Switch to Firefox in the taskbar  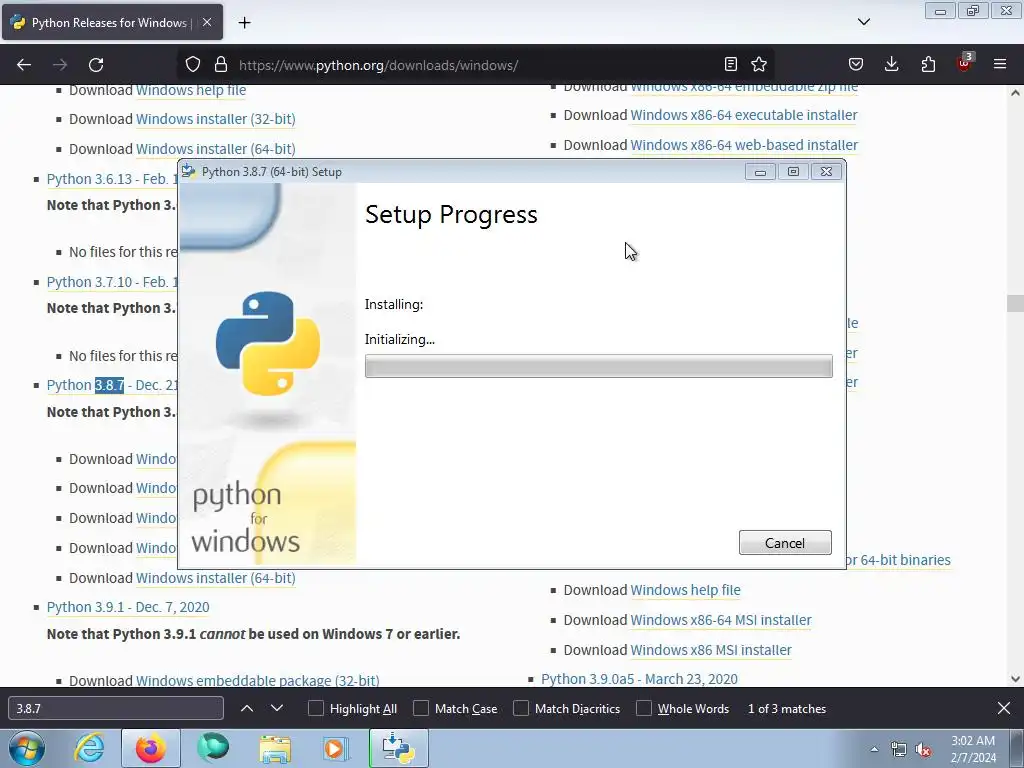tap(151, 748)
